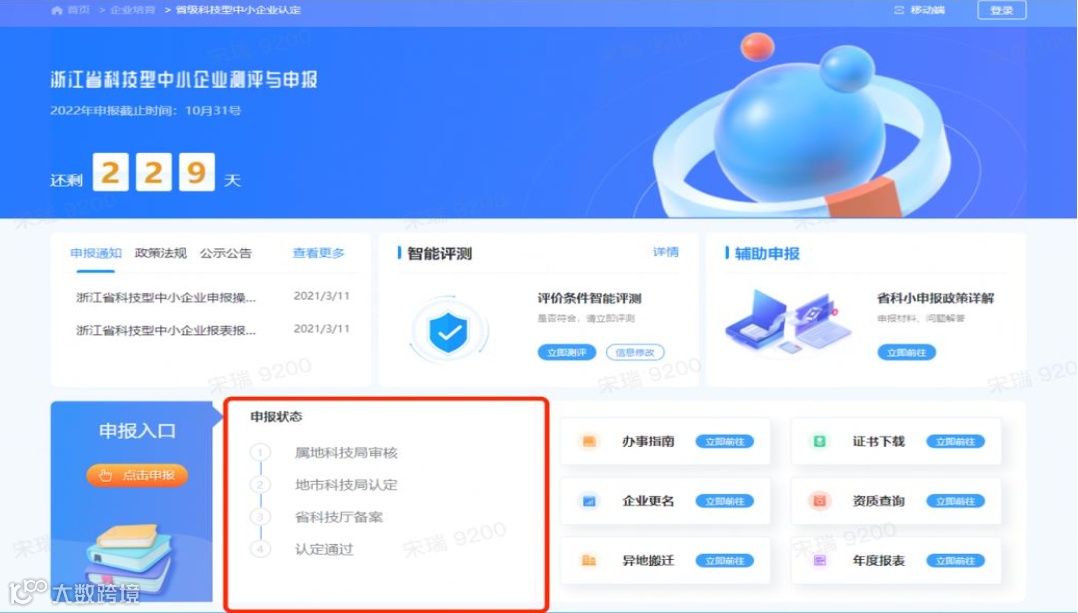Switch to the 政策法规 tab

click(x=161, y=253)
